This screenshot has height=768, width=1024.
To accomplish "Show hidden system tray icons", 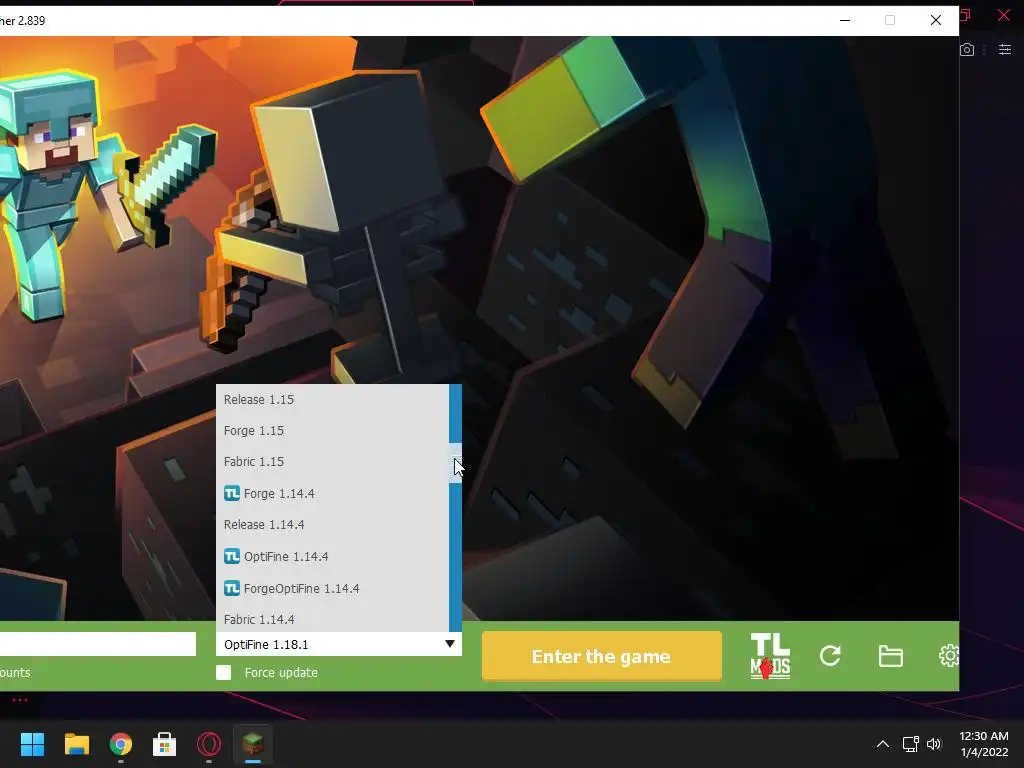I will tap(882, 744).
